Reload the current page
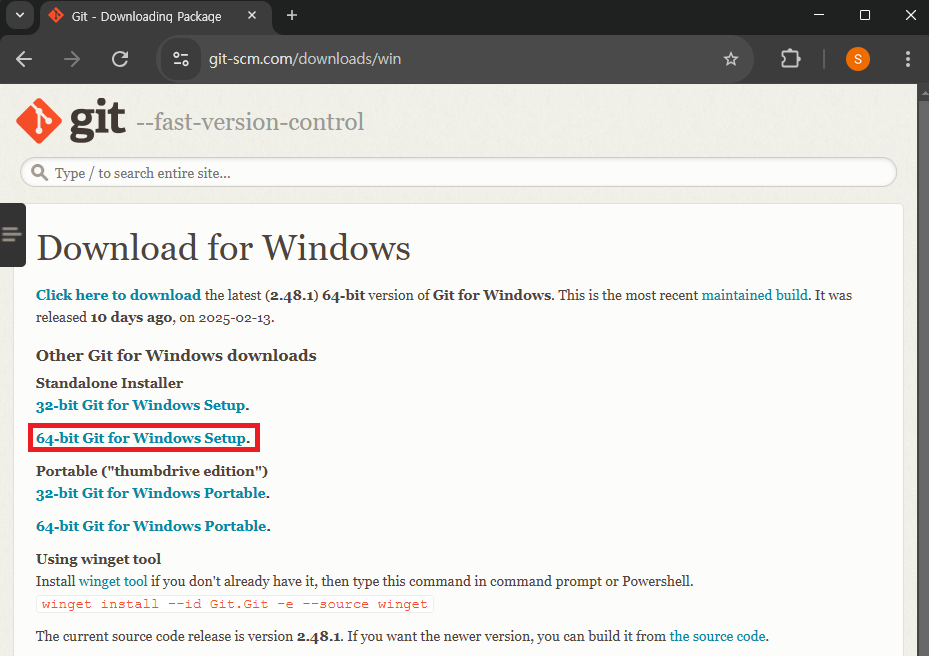This screenshot has height=656, width=929. pyautogui.click(x=120, y=59)
